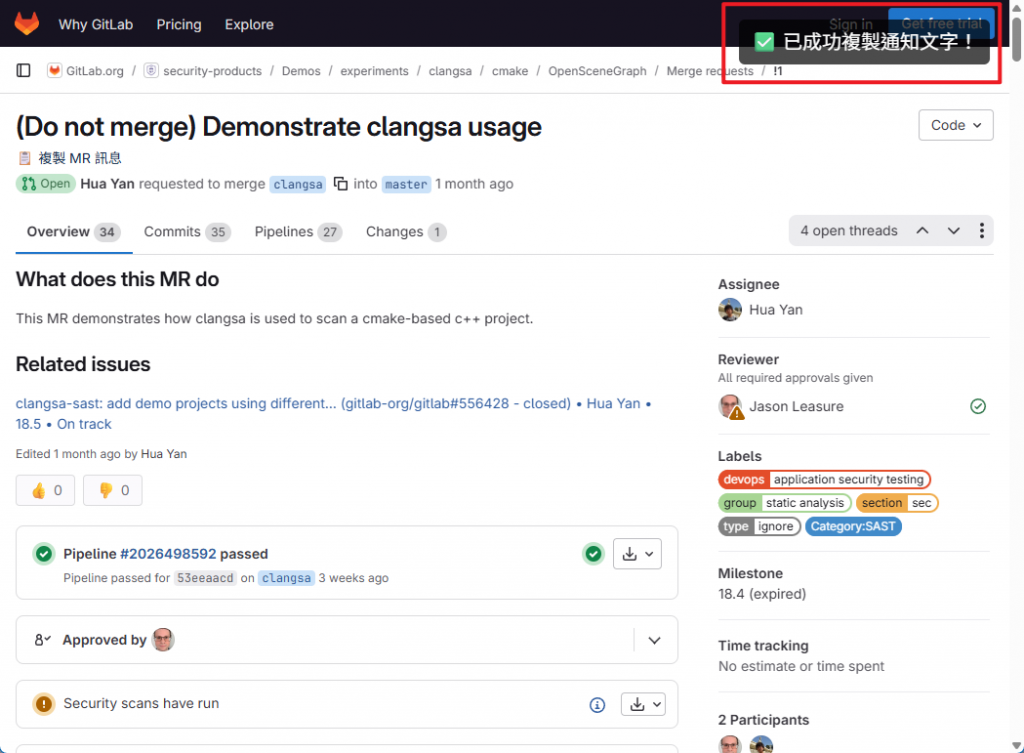Open the related issue gitlab#556428 link
Screen dimensions: 1024x753
point(333,413)
